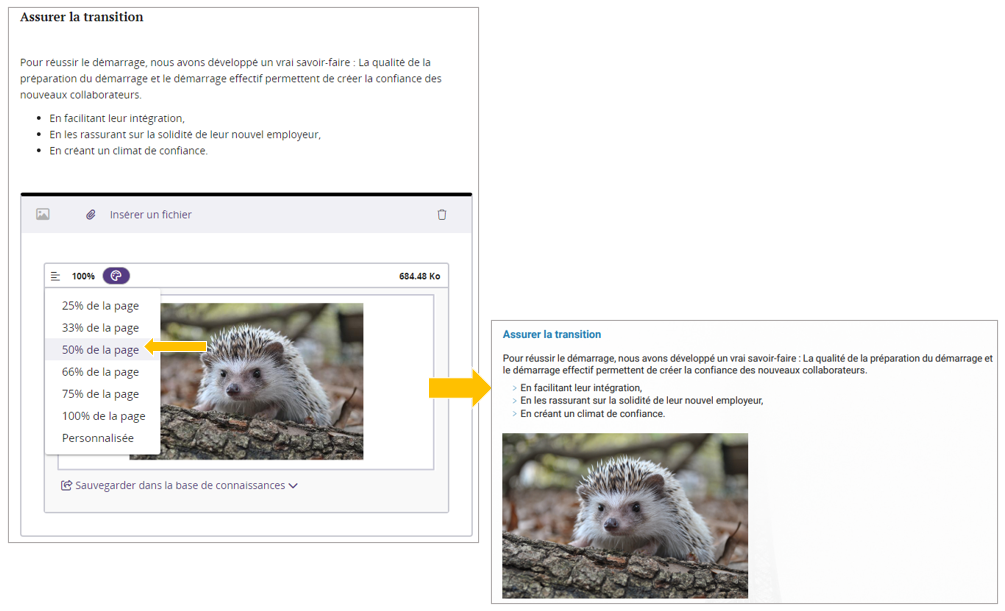The width and height of the screenshot is (1005, 611).
Task: Expand the chevron after "base de connaissances"
Action: pyautogui.click(x=293, y=486)
